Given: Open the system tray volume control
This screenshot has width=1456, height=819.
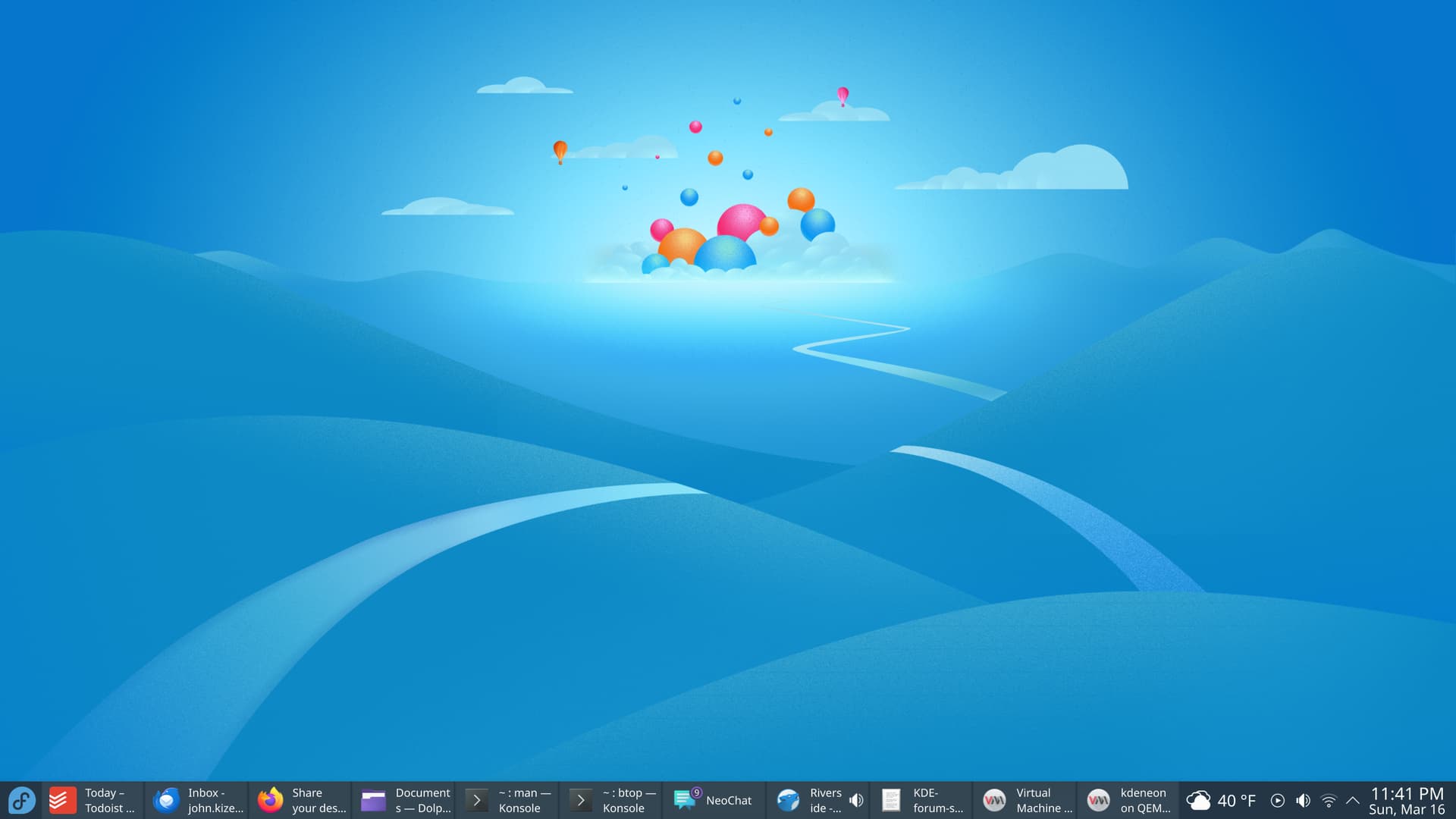Looking at the screenshot, I should (x=1303, y=800).
